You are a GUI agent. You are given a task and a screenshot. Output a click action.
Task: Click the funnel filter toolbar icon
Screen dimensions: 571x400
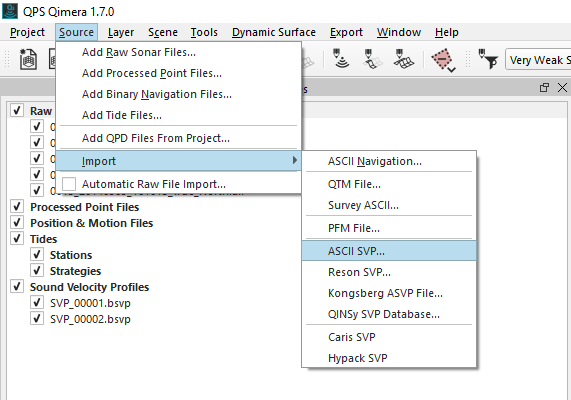(x=488, y=59)
